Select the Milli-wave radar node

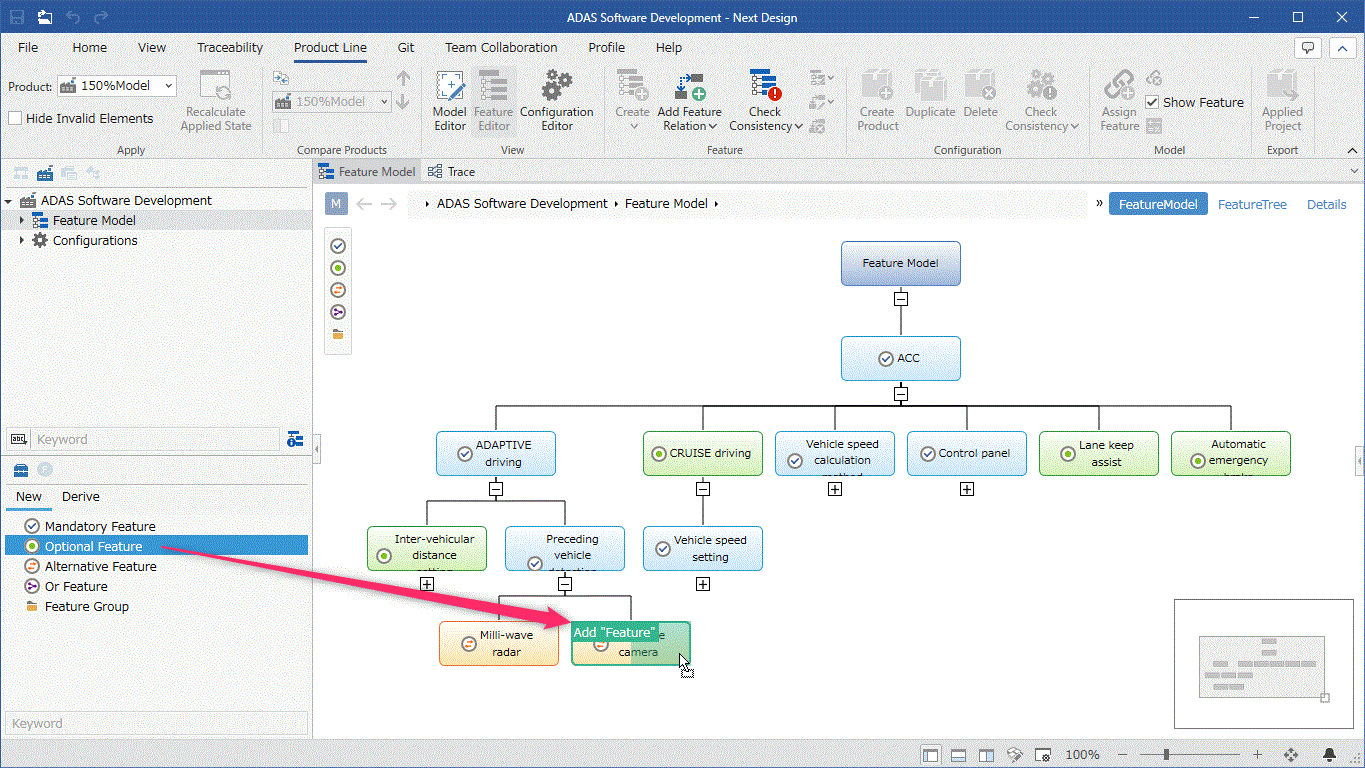[499, 643]
